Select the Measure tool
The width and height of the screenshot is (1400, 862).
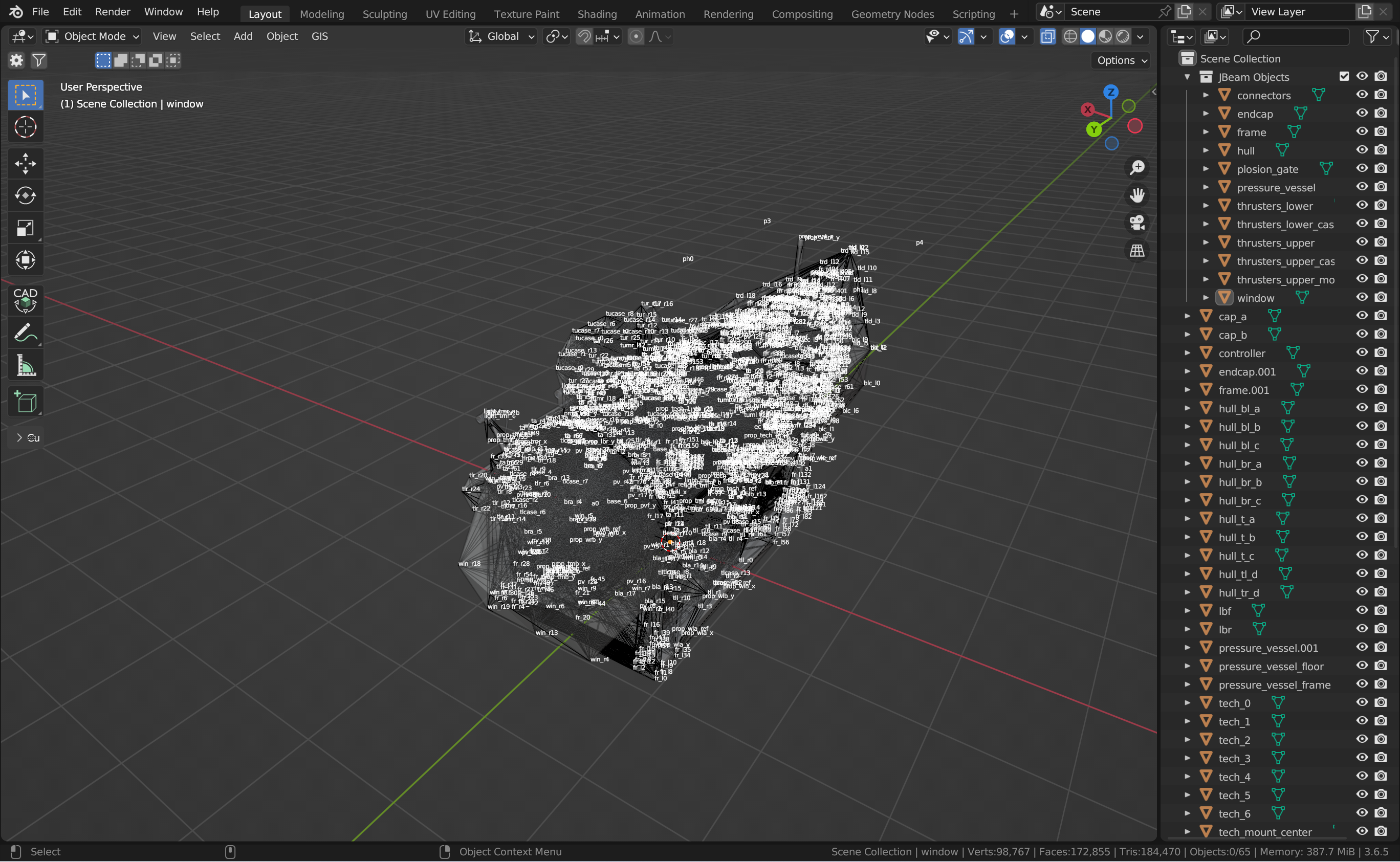point(25,365)
